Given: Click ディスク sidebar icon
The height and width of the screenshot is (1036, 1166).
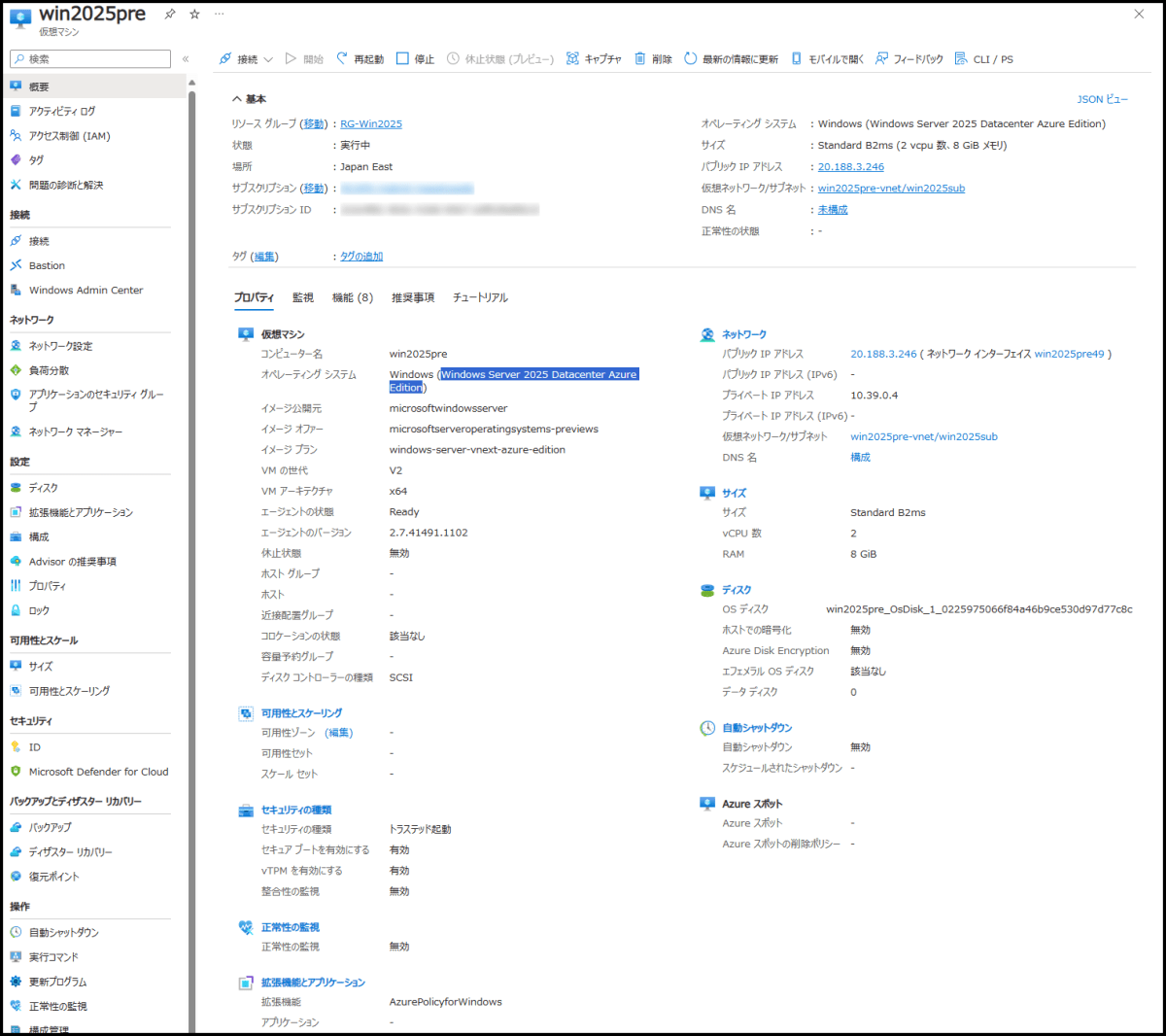Looking at the screenshot, I should 16,488.
